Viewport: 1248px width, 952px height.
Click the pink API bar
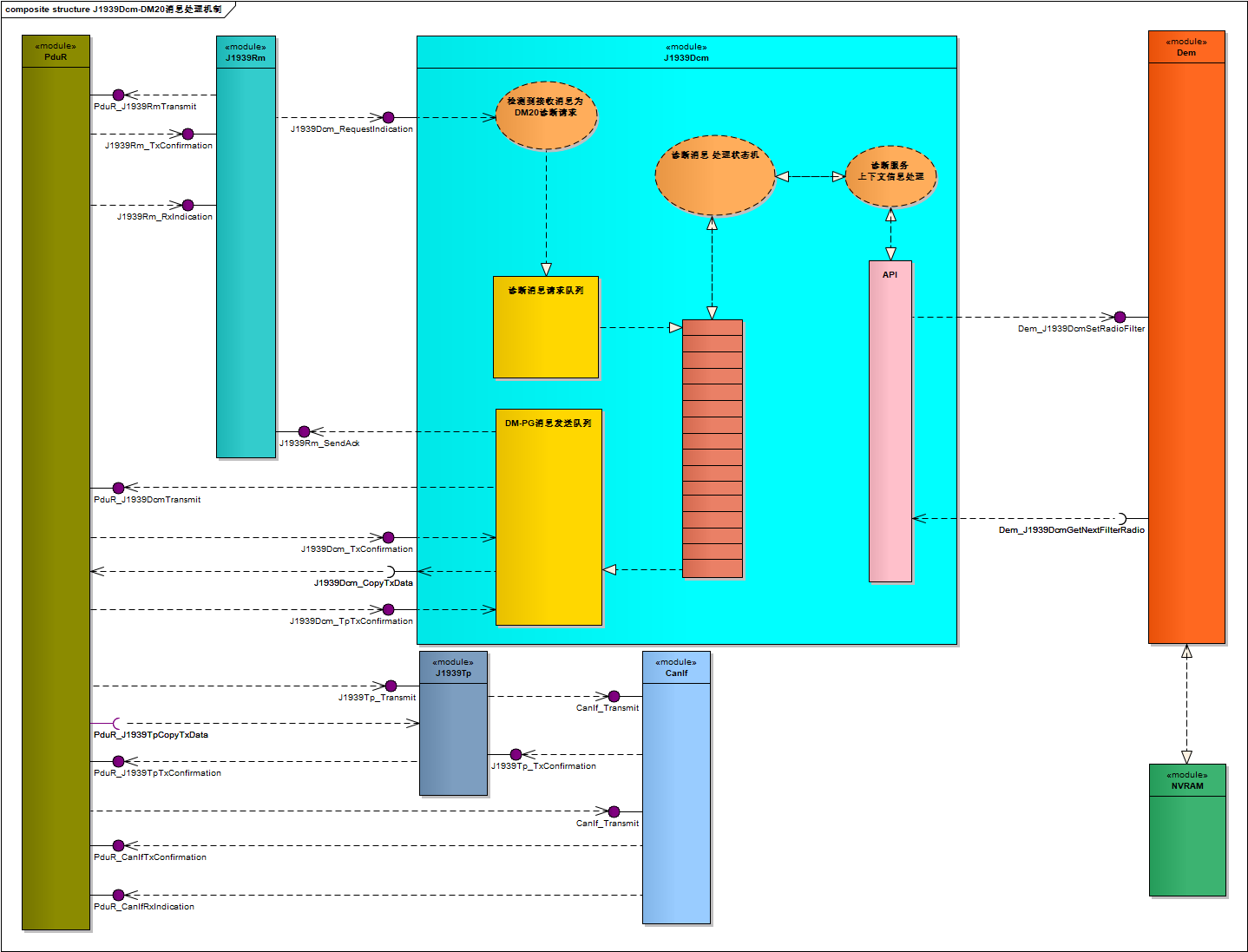(x=890, y=421)
